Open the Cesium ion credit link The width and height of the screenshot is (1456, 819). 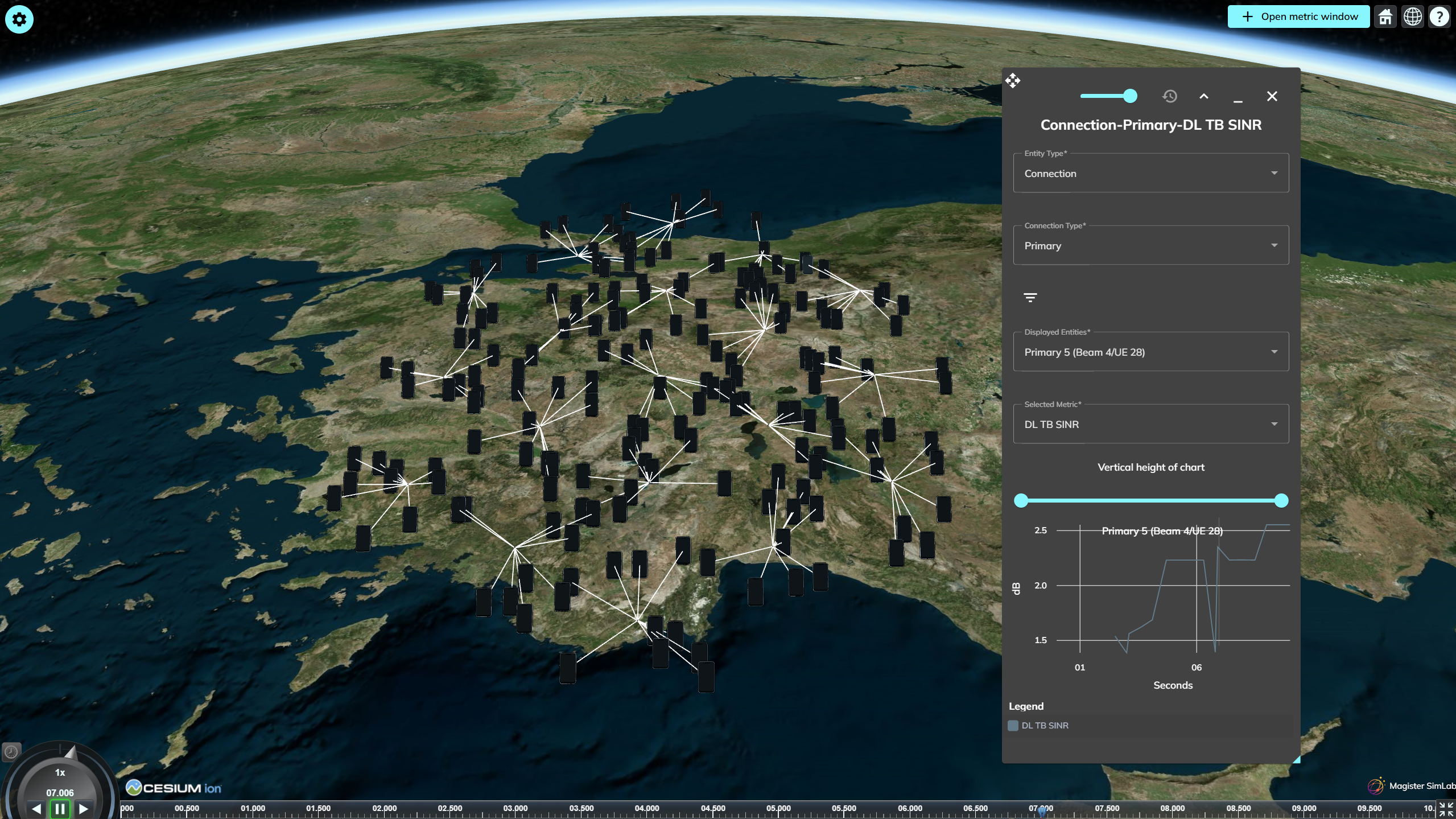coord(174,788)
